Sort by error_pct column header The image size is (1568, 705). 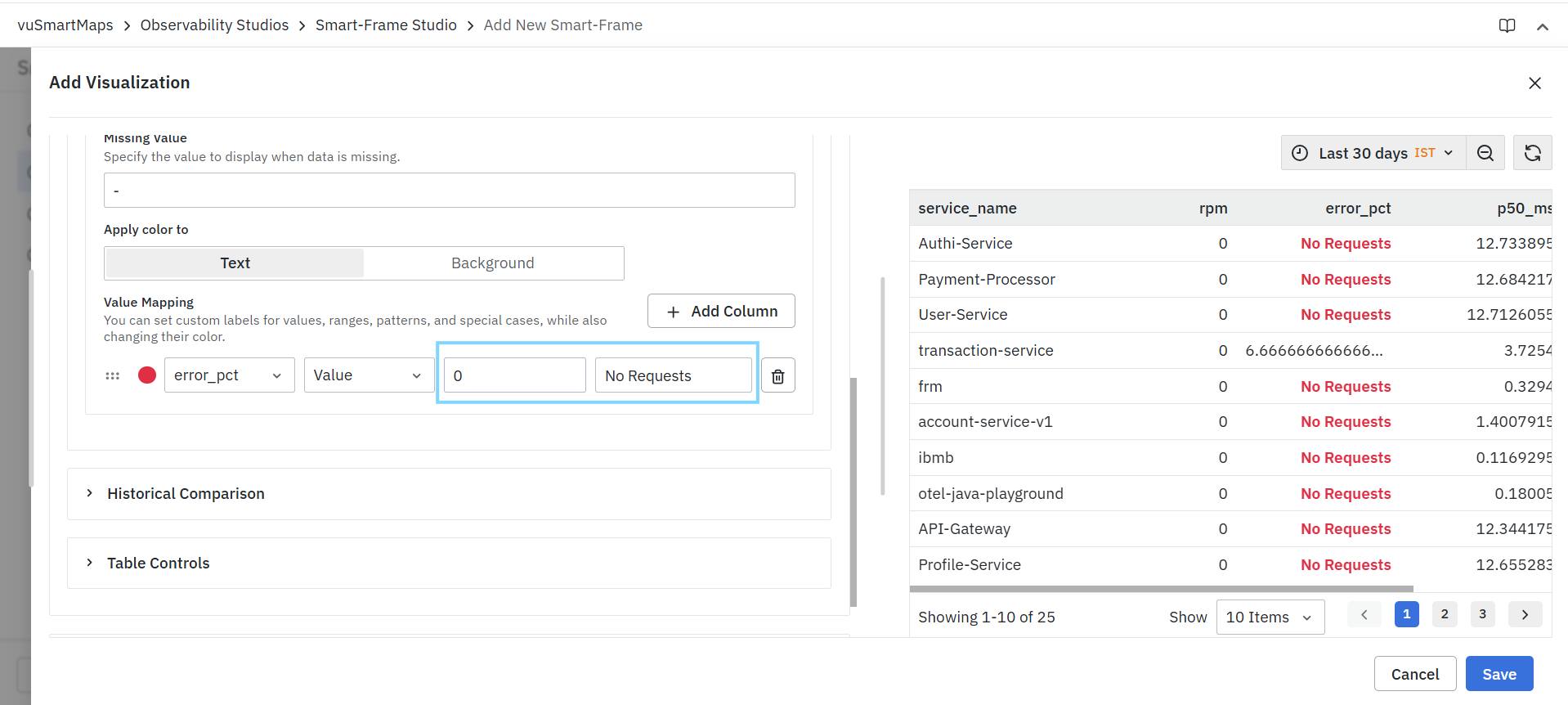click(1358, 209)
